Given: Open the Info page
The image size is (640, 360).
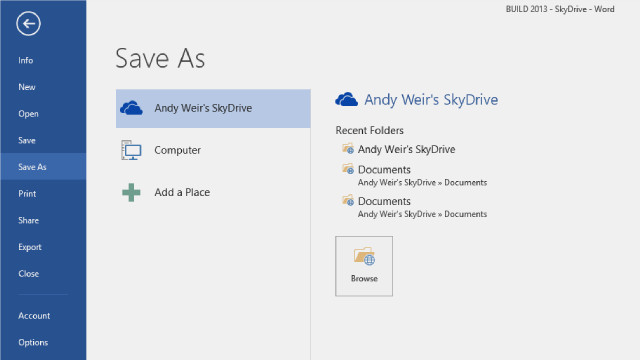Looking at the screenshot, I should click(x=25, y=60).
